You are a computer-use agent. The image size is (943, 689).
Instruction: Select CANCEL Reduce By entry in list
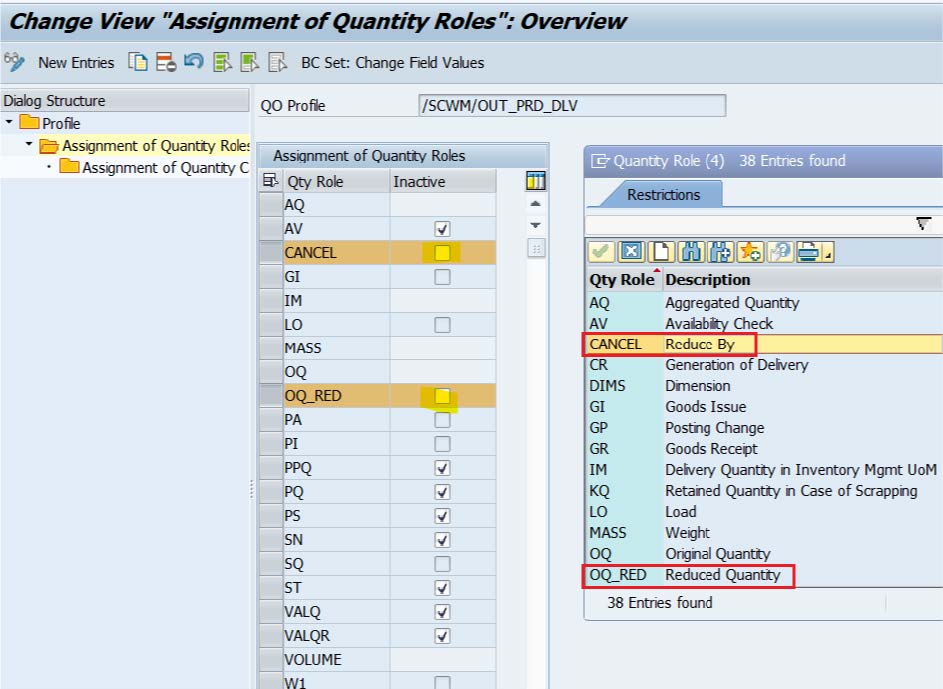(700, 344)
